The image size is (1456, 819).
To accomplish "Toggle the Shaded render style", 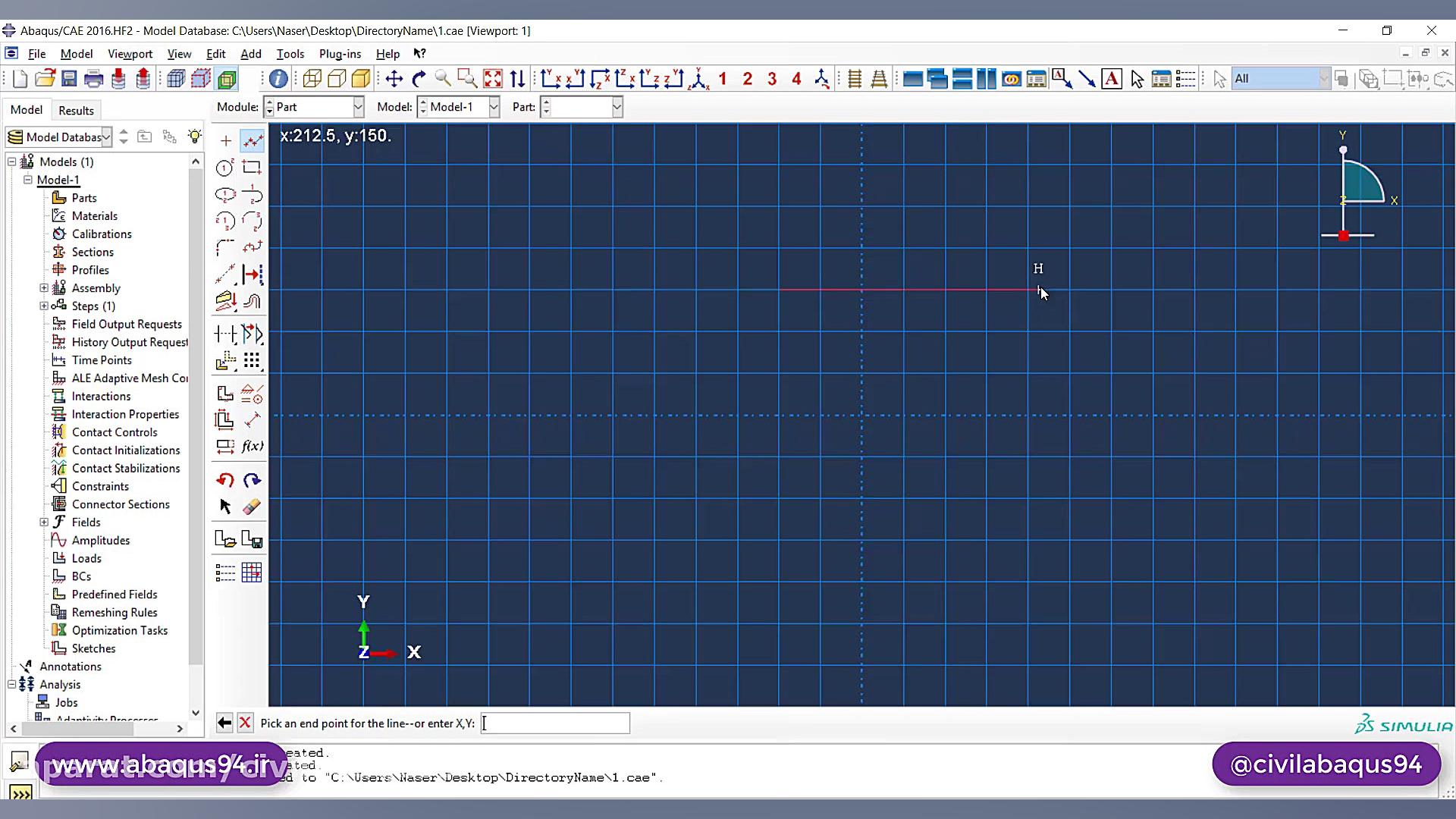I will [361, 79].
